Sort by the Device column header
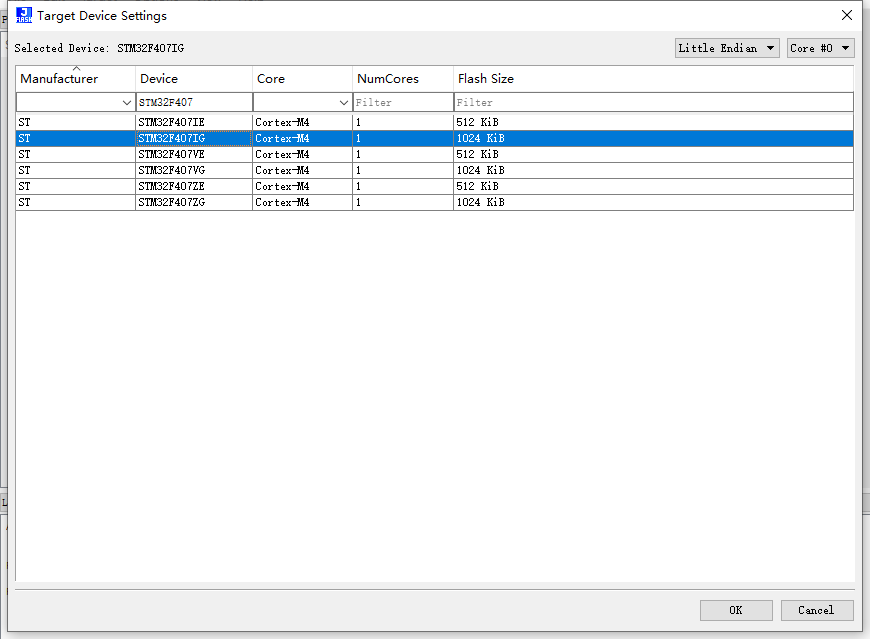This screenshot has width=870, height=639. tap(194, 79)
